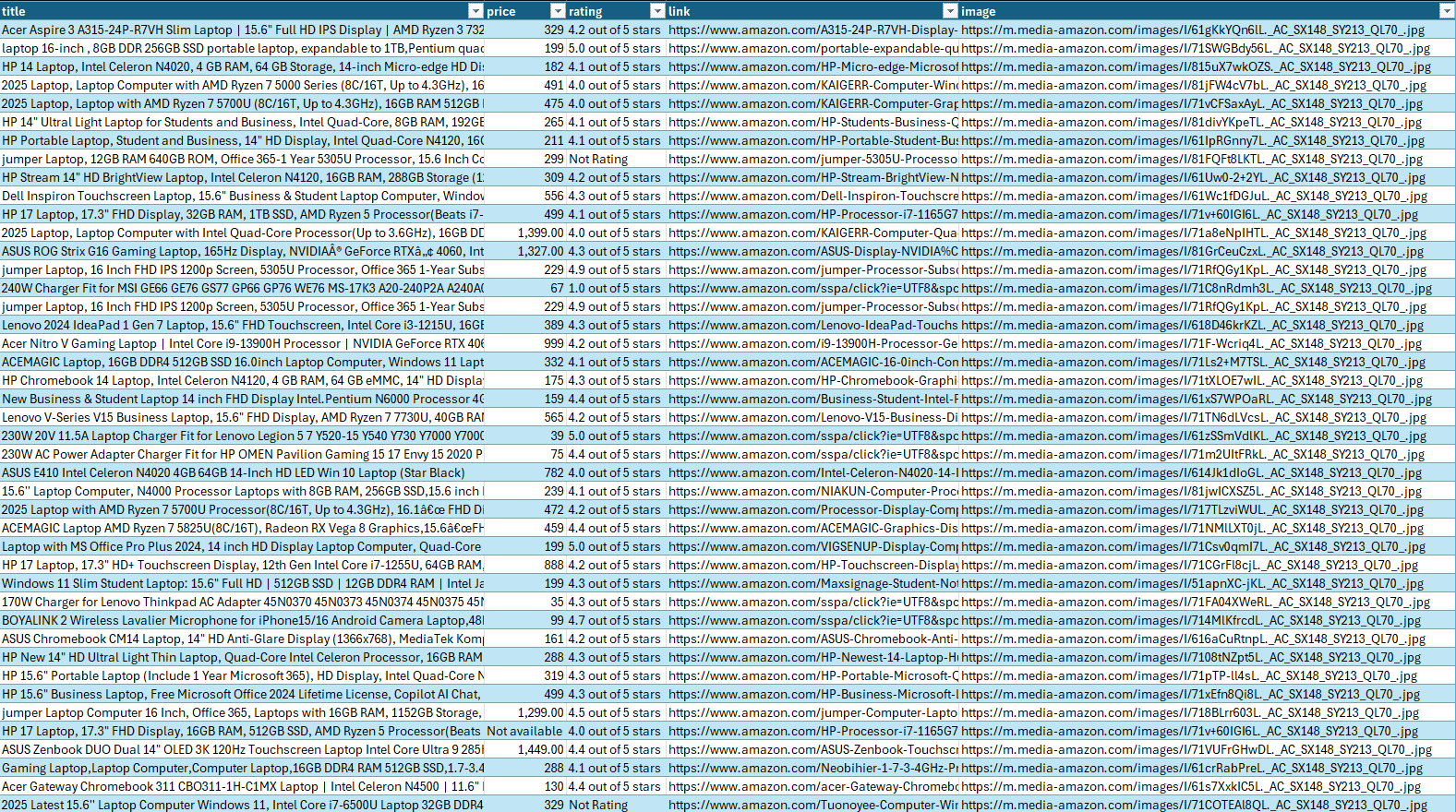This screenshot has height=812, width=1456.
Task: Click the Acer Nitro V Gaming Laptop title
Action: [x=242, y=343]
